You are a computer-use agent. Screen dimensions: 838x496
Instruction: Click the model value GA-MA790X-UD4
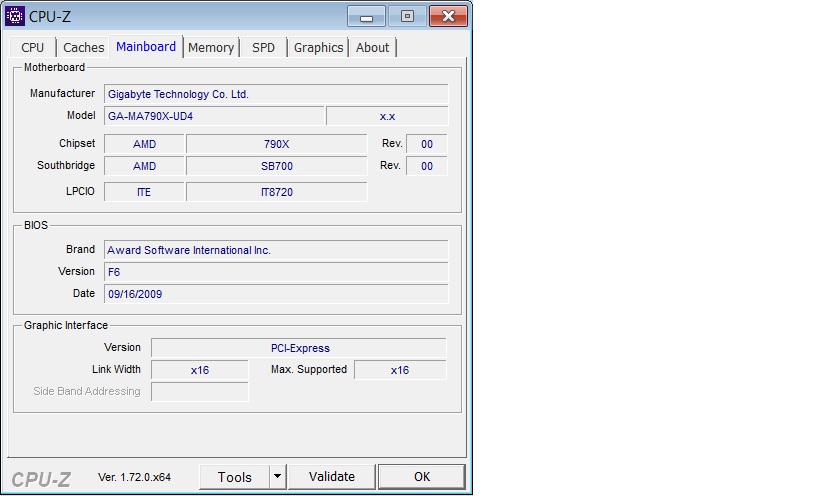[x=214, y=116]
